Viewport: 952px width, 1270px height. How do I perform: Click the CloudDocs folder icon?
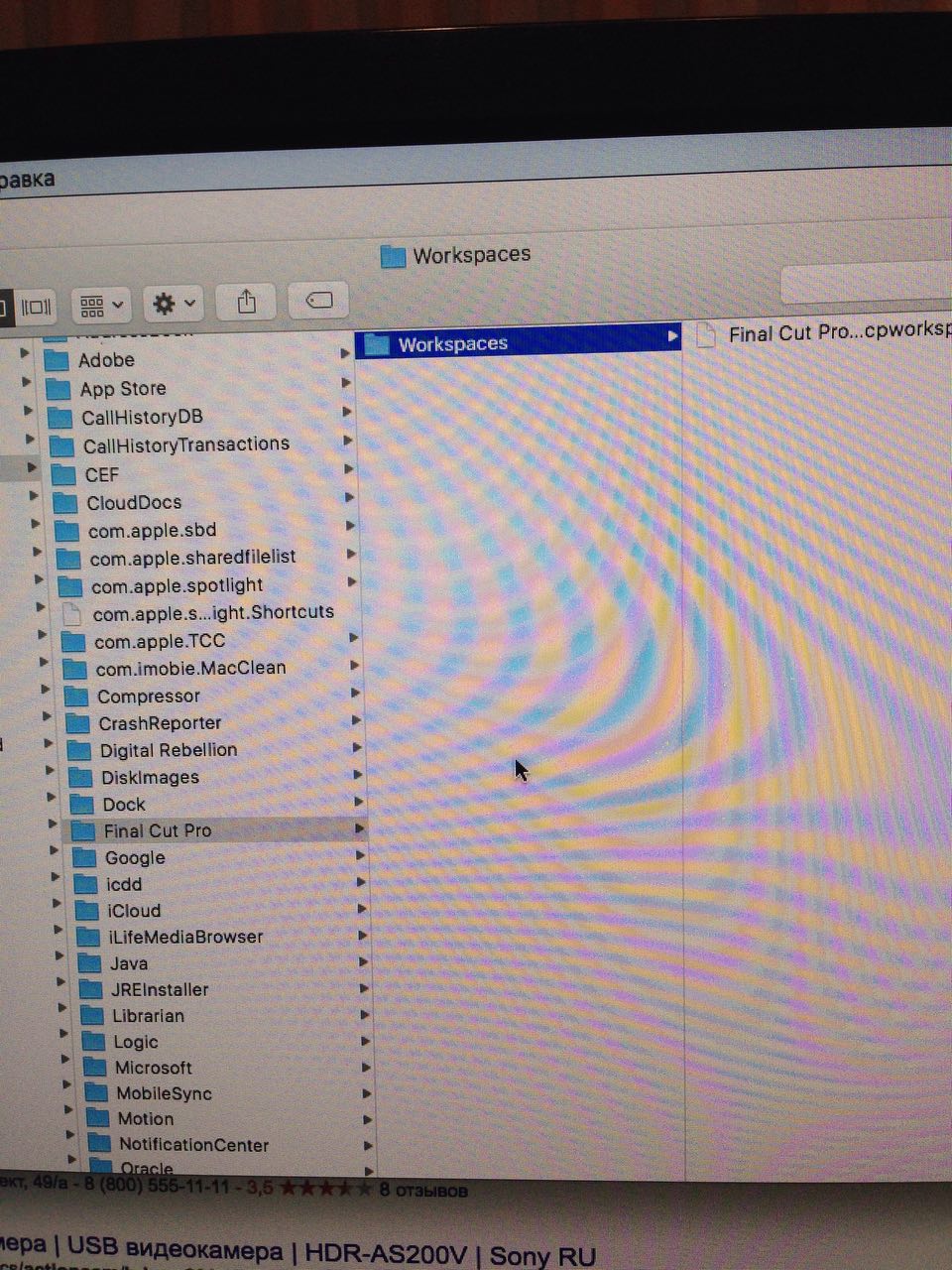pos(65,503)
